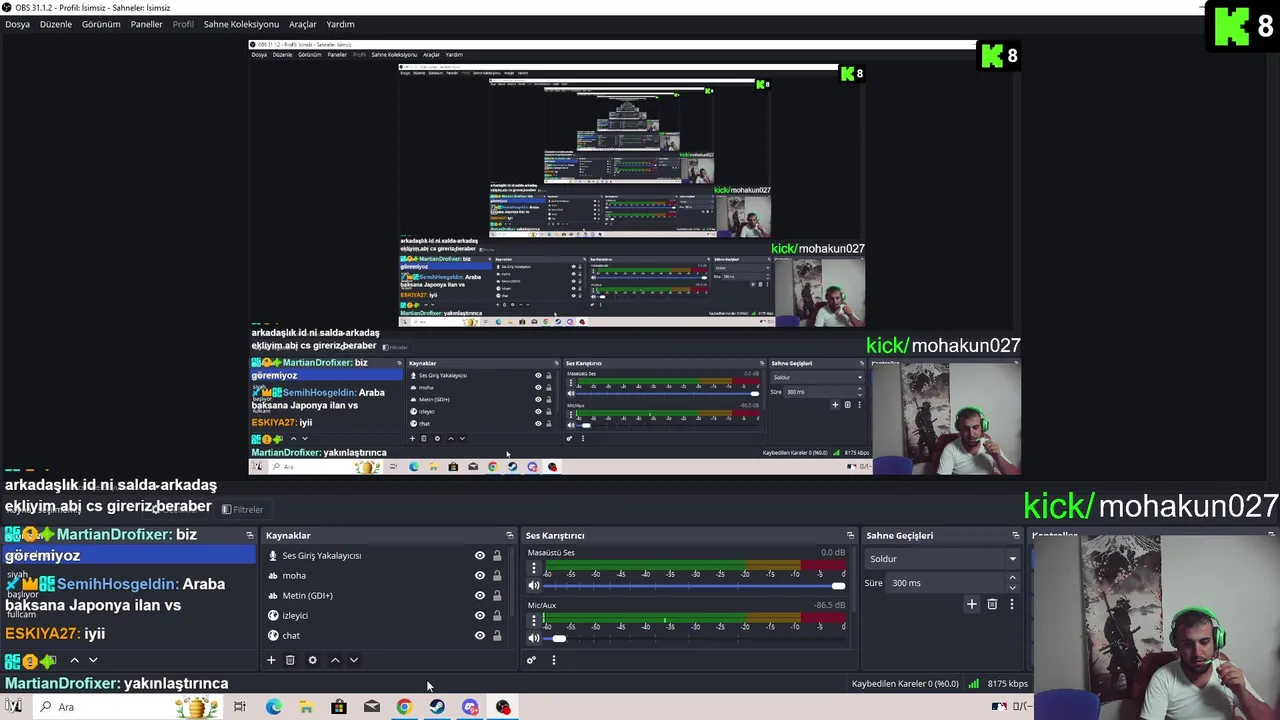
Task: Open the Paneller menu
Action: click(x=146, y=24)
